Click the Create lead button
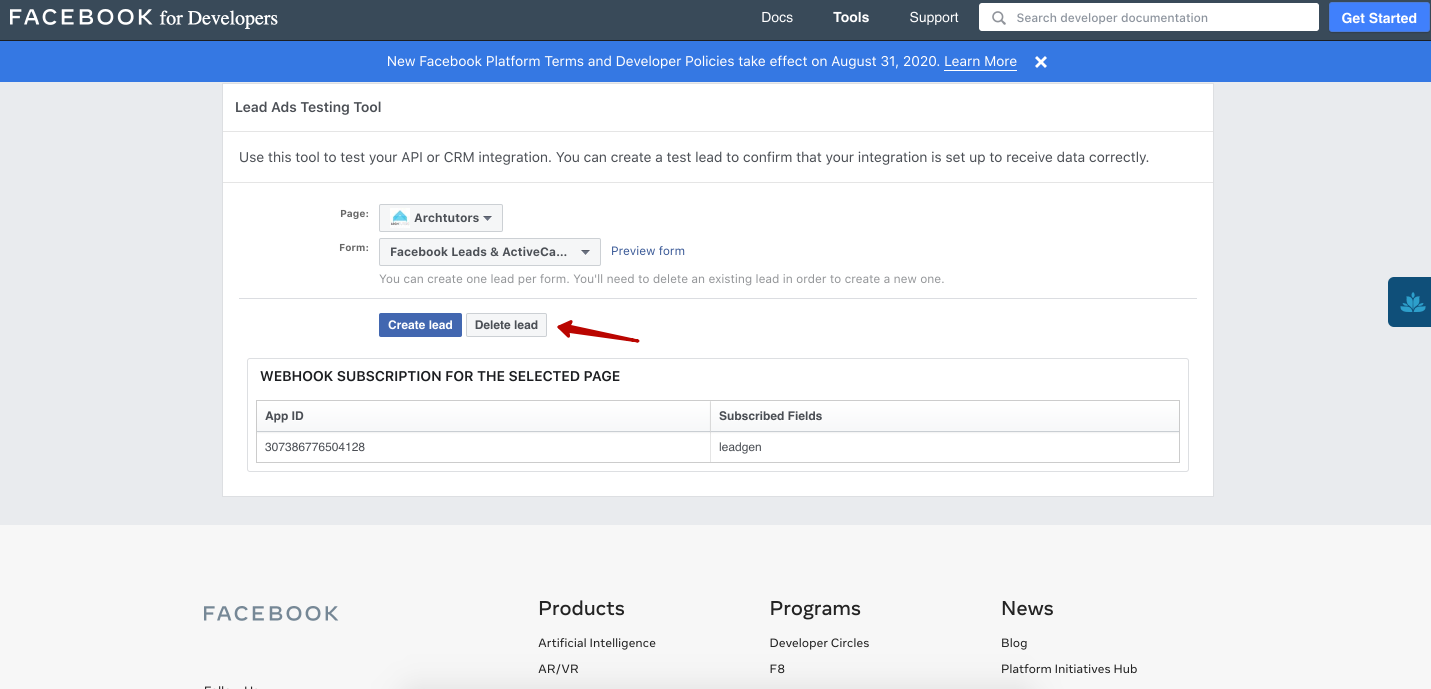Image resolution: width=1431 pixels, height=689 pixels. coord(420,325)
